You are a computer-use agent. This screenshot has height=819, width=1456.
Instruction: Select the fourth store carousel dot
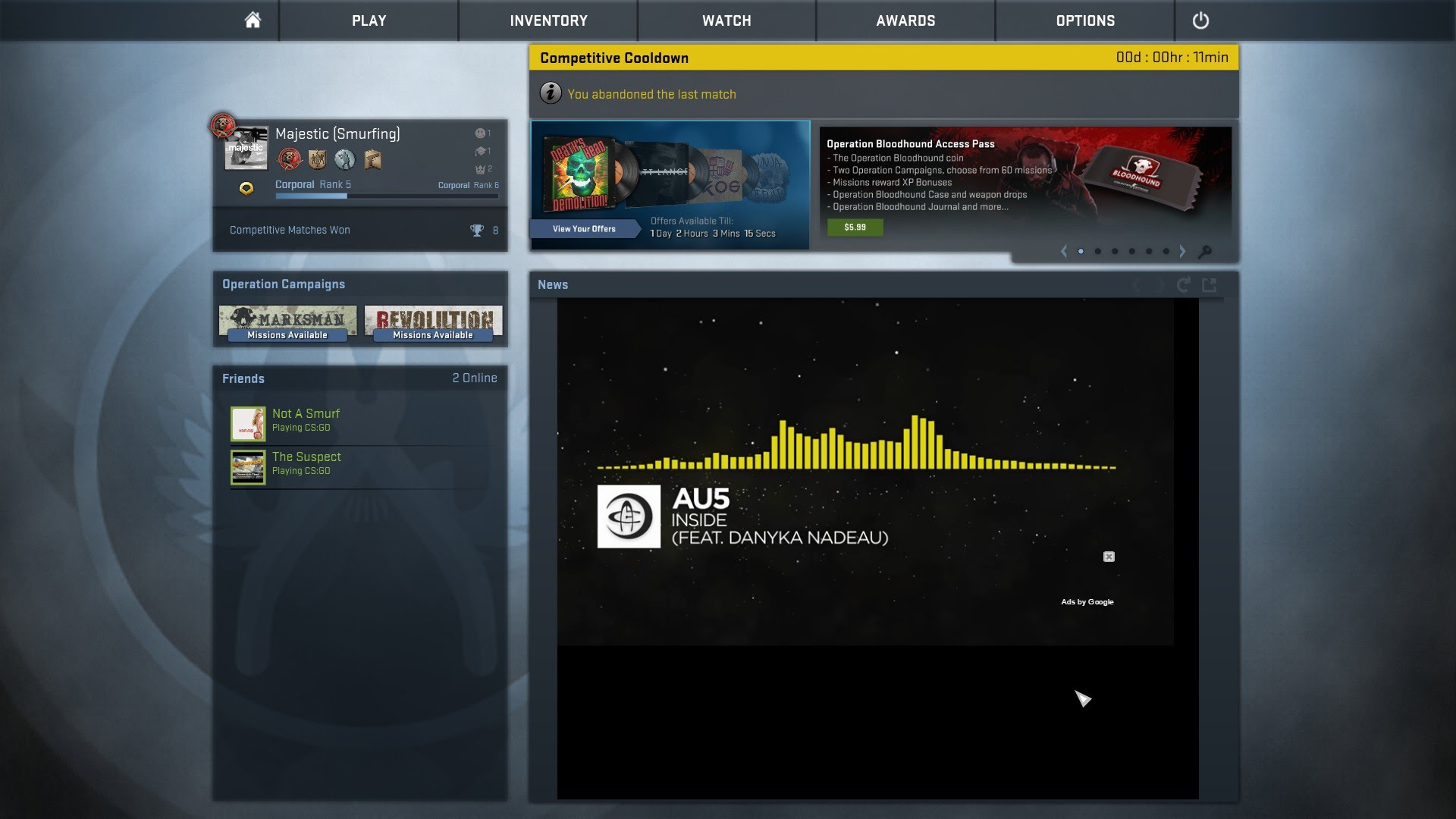click(1132, 251)
